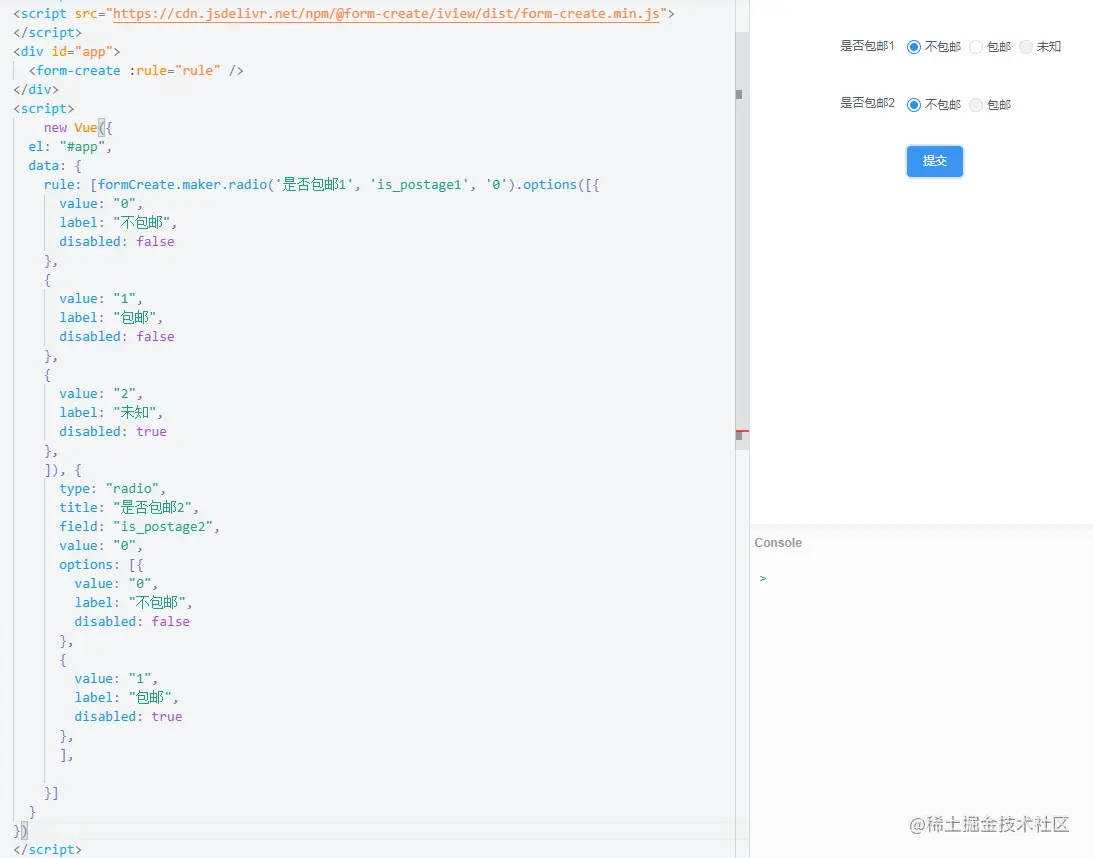Select the disabled 未知 radio option
This screenshot has width=1093, height=858.
[1025, 47]
